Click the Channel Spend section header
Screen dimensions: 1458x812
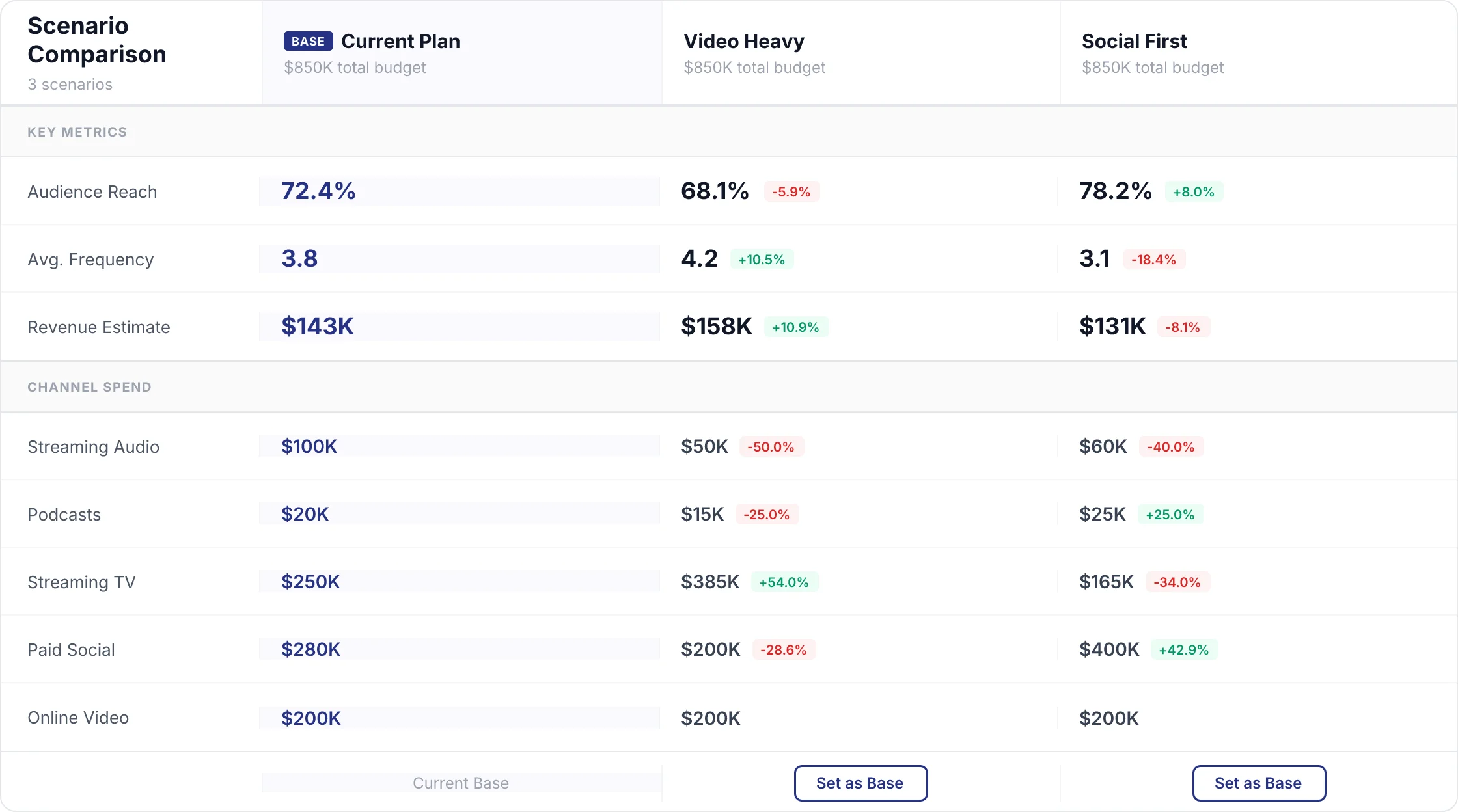point(89,387)
